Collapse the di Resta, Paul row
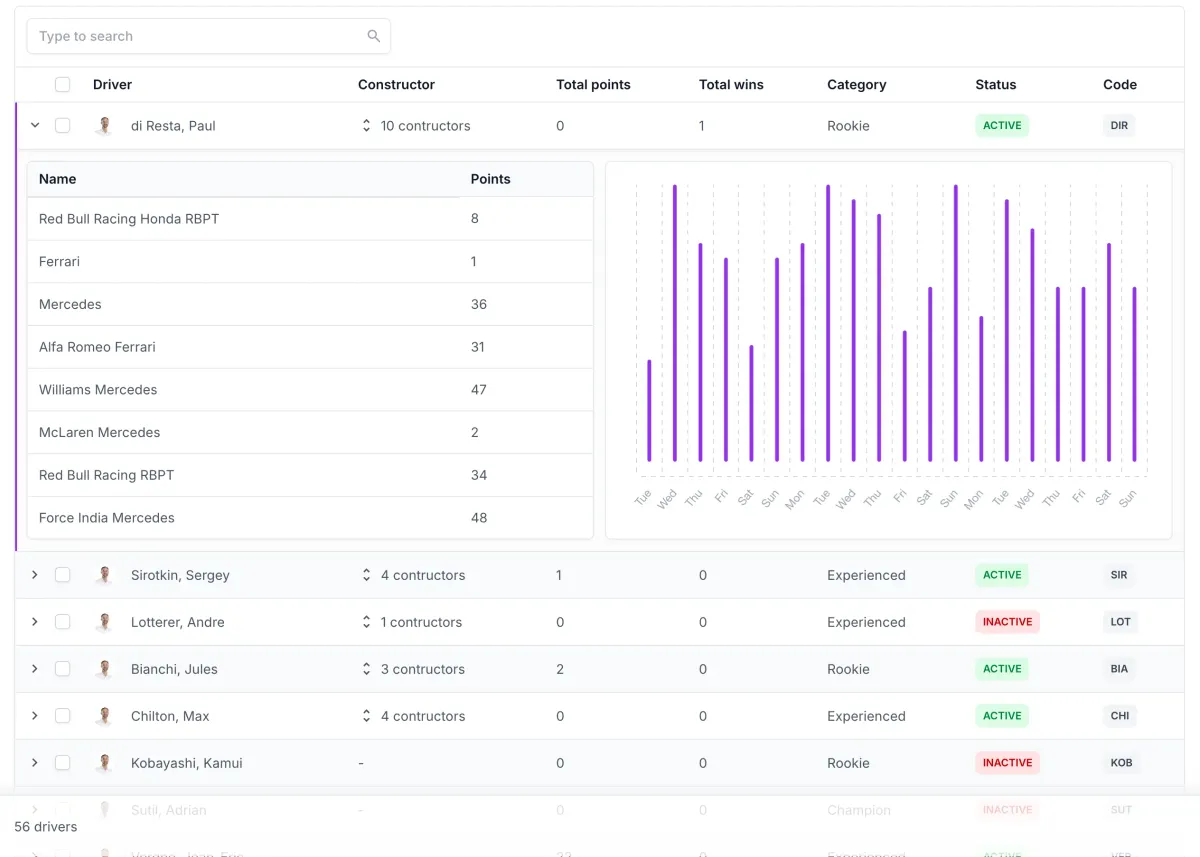 click(x=35, y=126)
